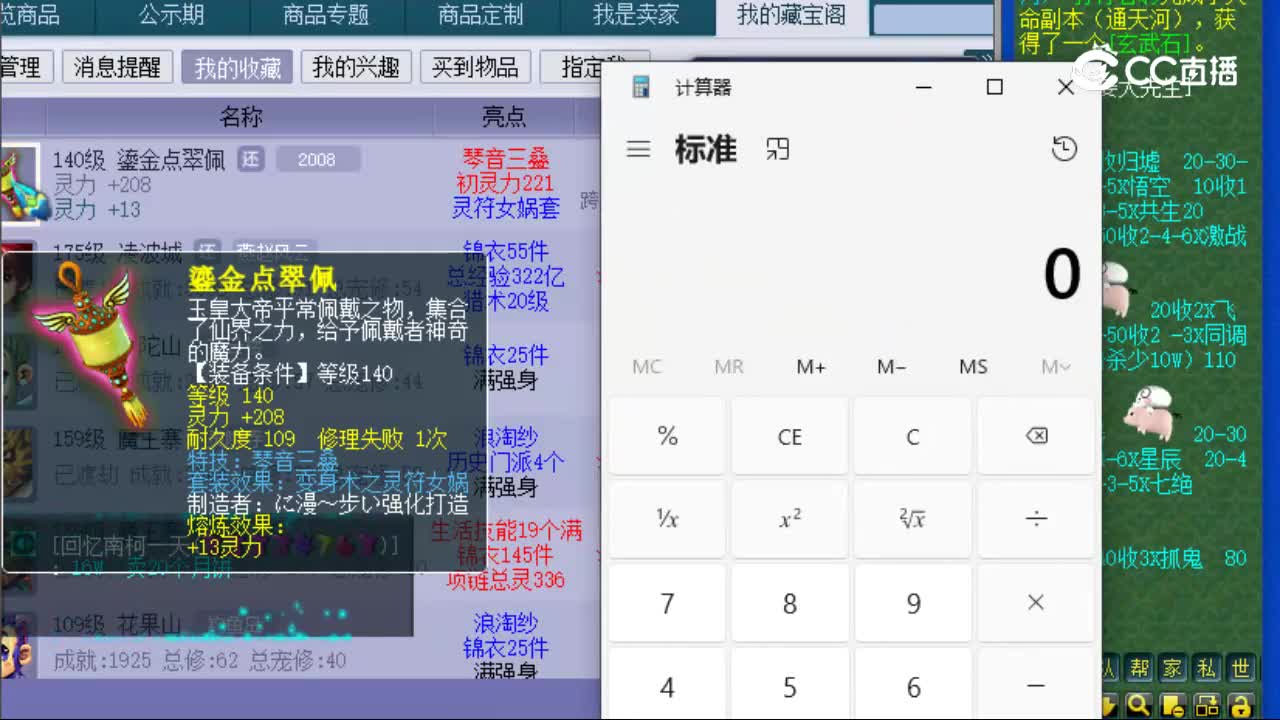
Task: Click digit 4 on calculator
Action: click(667, 686)
